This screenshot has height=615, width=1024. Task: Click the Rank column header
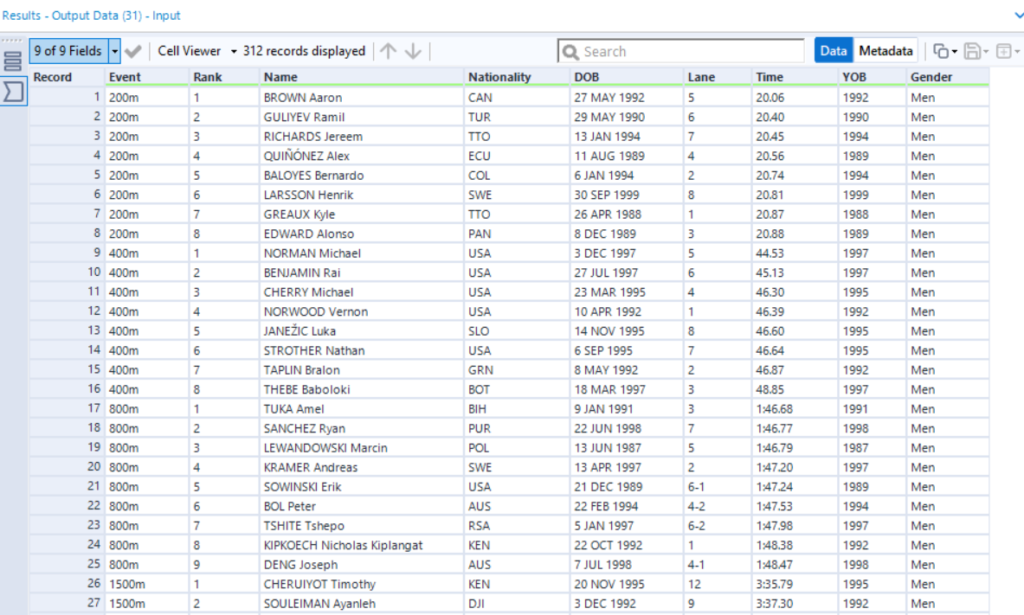click(225, 77)
